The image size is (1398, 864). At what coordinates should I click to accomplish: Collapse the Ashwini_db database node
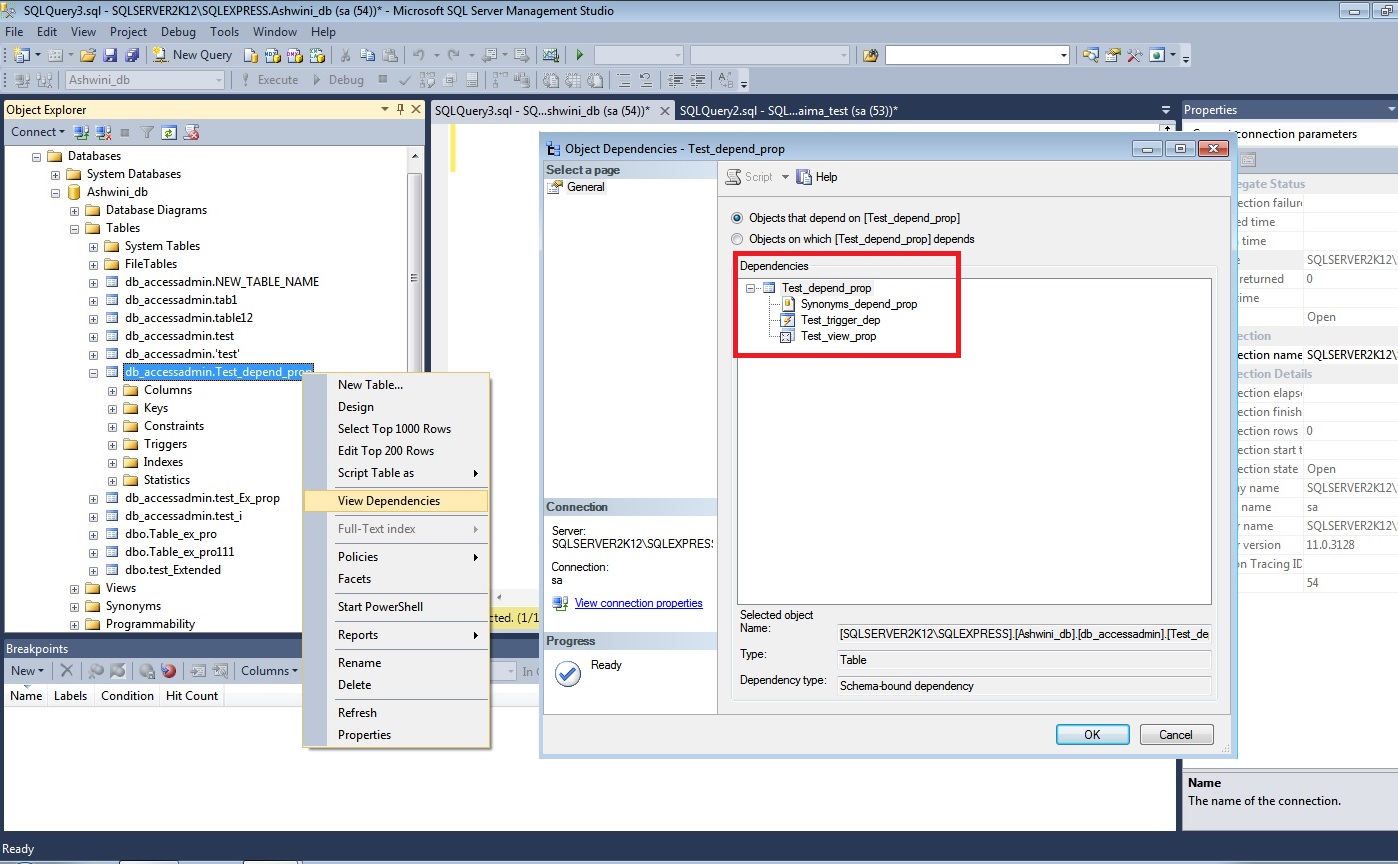pos(56,192)
